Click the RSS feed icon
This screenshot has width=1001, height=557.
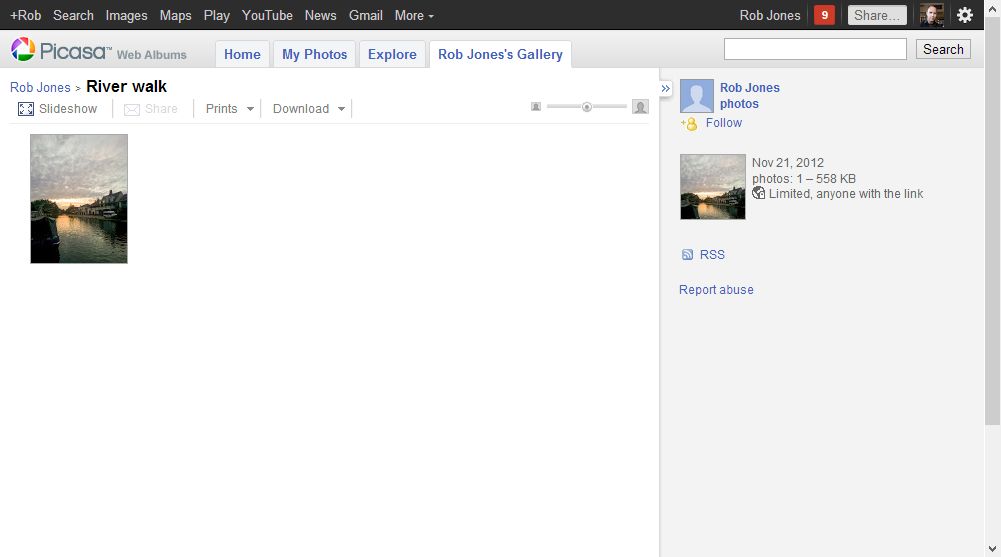687,255
